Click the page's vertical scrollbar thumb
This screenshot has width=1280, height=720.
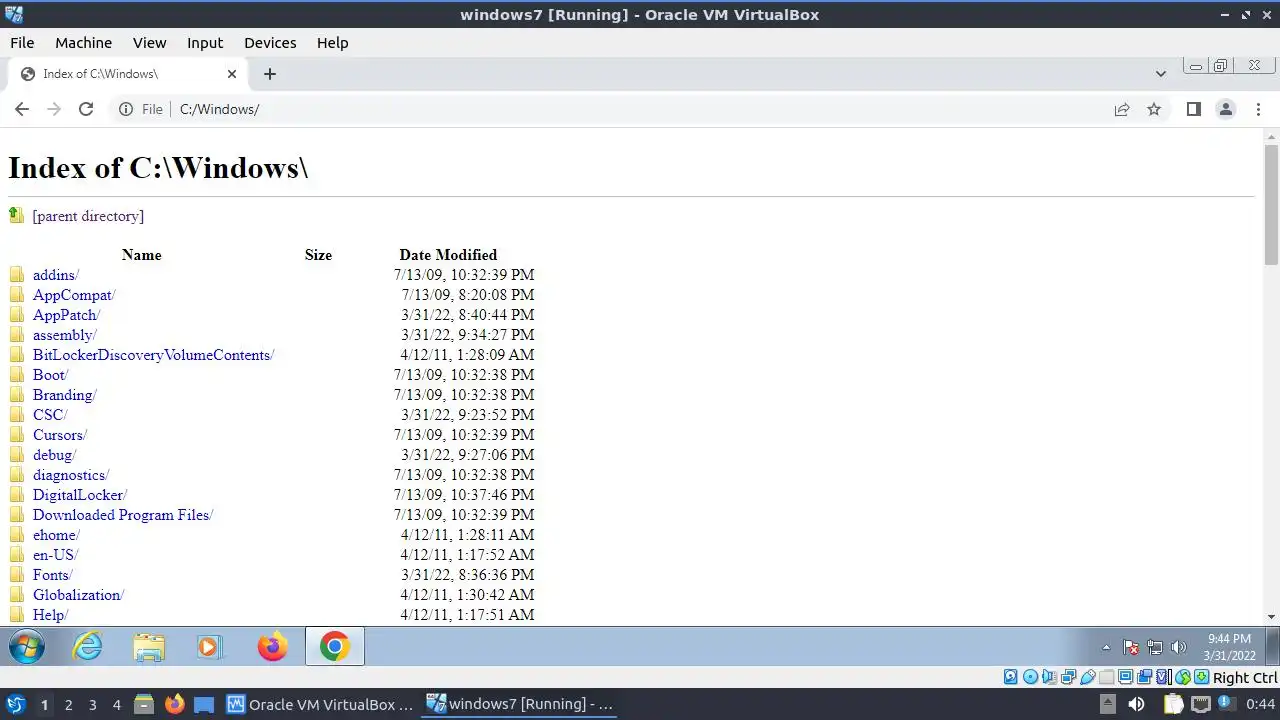pos(1271,204)
